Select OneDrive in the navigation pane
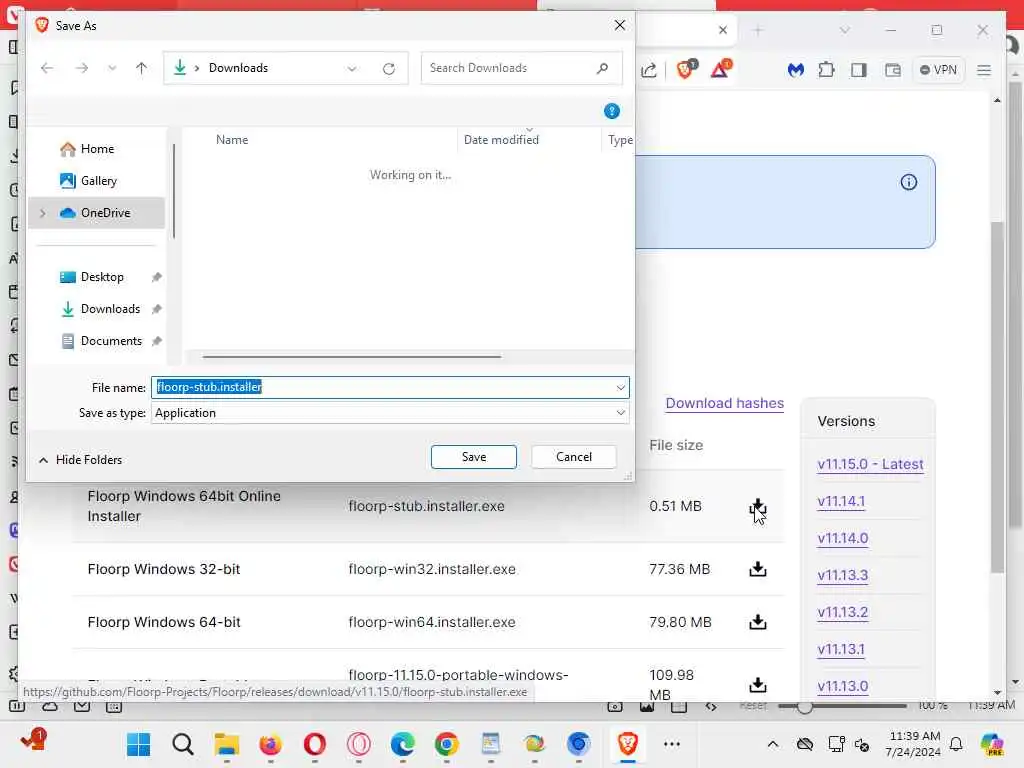Screen dimensions: 1024x768 [97, 213]
